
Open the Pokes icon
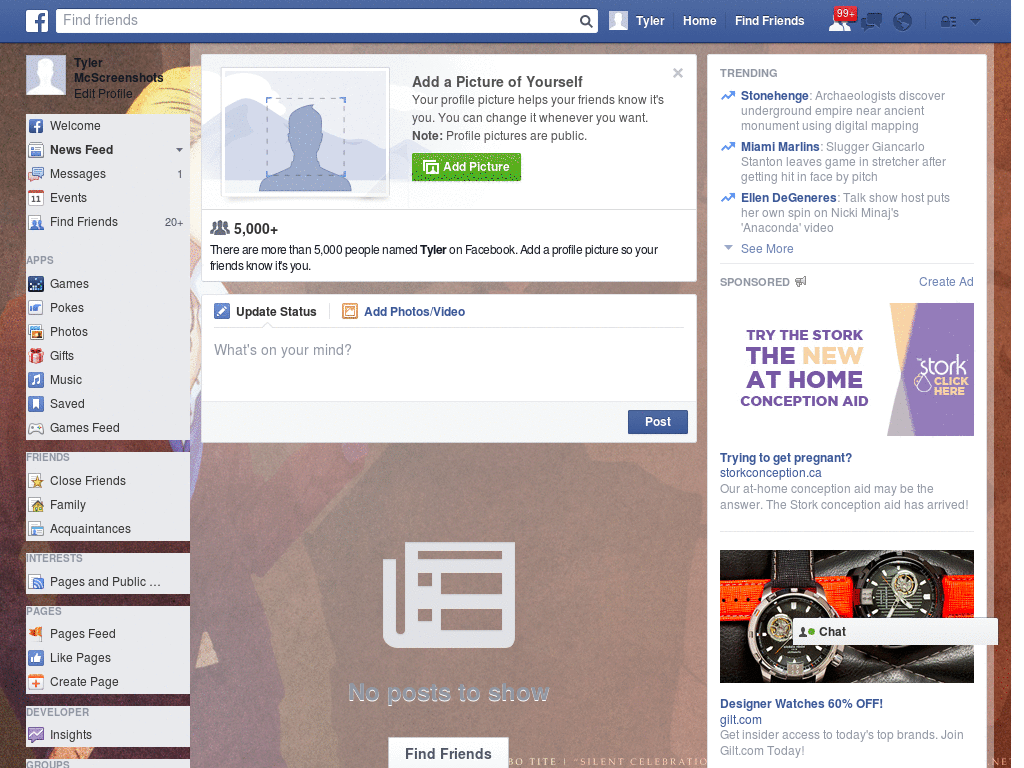[x=36, y=308]
